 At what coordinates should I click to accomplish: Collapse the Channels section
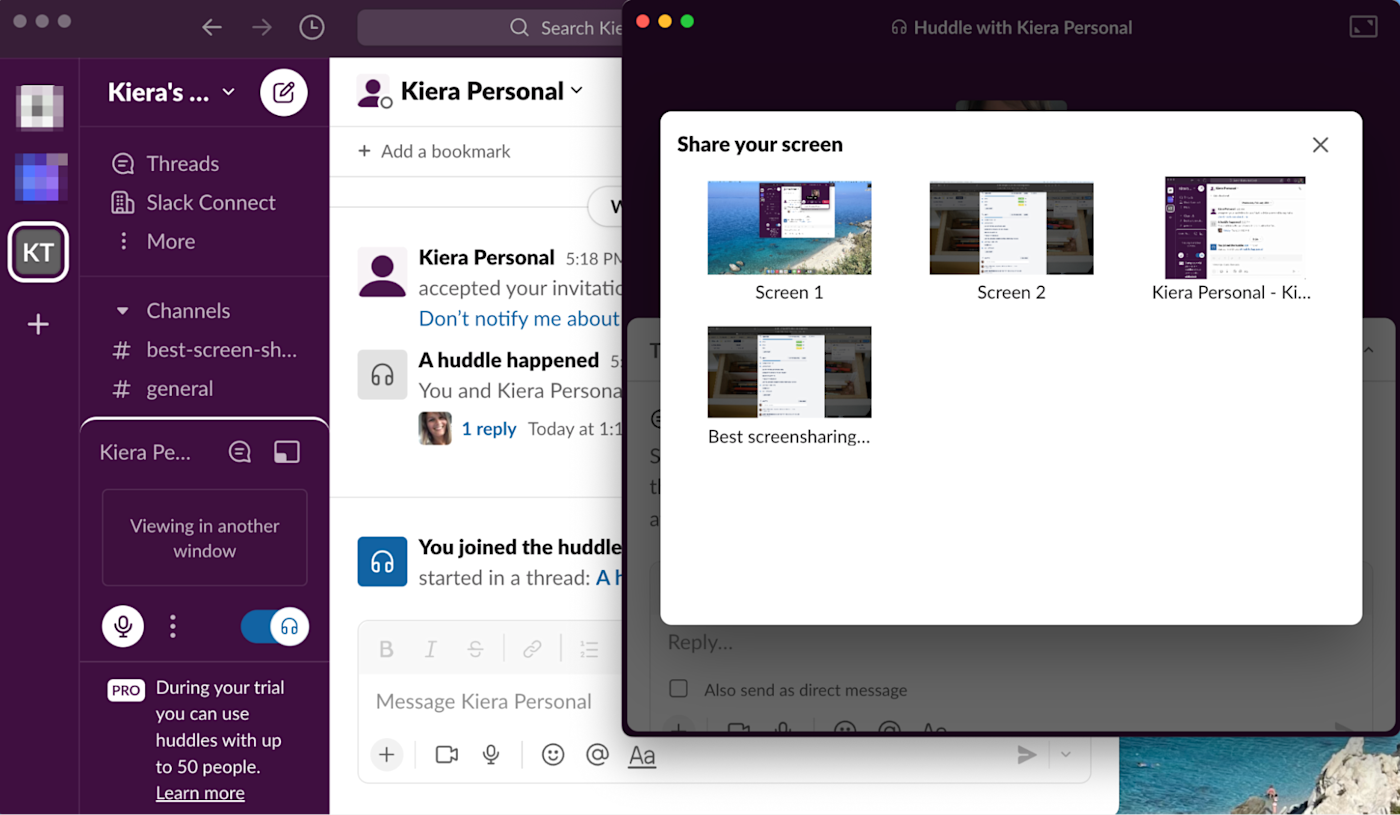pos(123,311)
